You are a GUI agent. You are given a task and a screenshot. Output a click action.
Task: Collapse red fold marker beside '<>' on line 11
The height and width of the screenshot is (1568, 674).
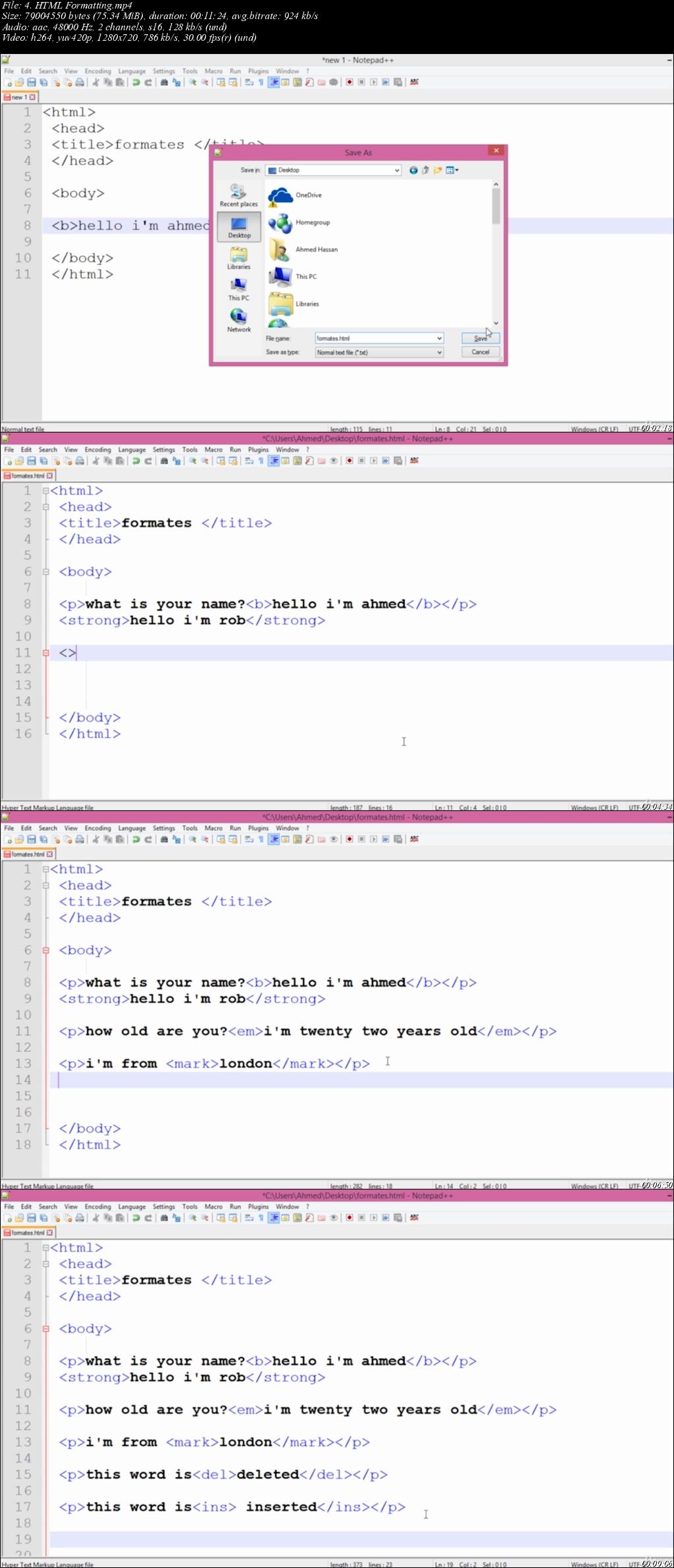46,653
